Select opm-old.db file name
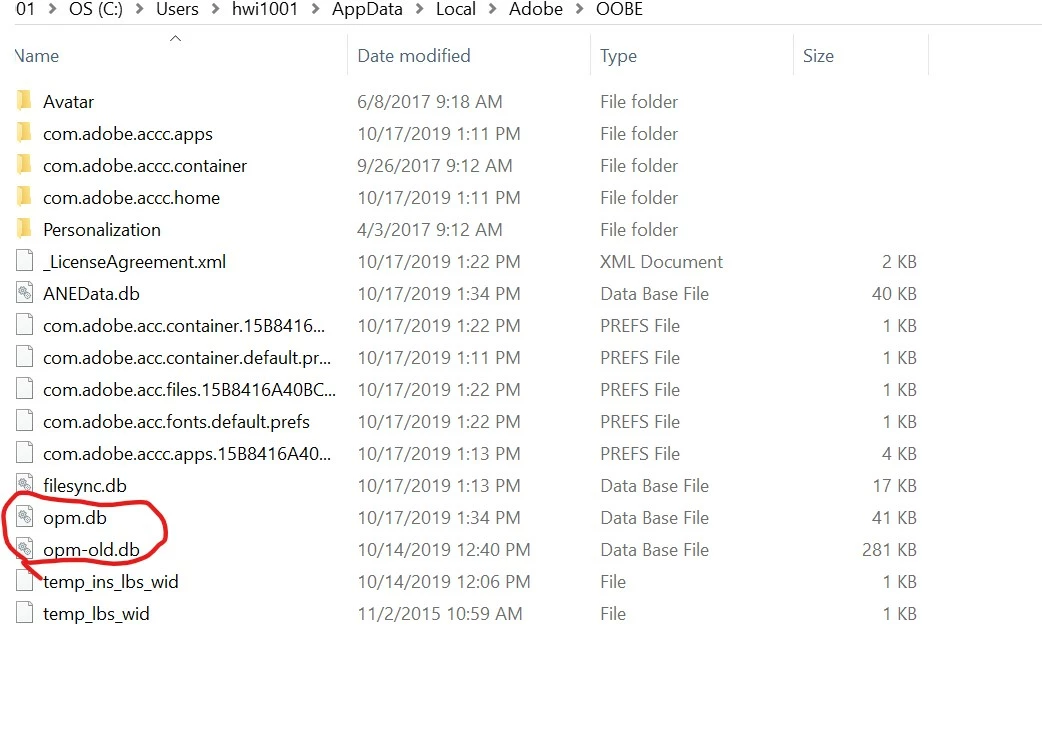Image resolution: width=1042 pixels, height=739 pixels. 91,550
